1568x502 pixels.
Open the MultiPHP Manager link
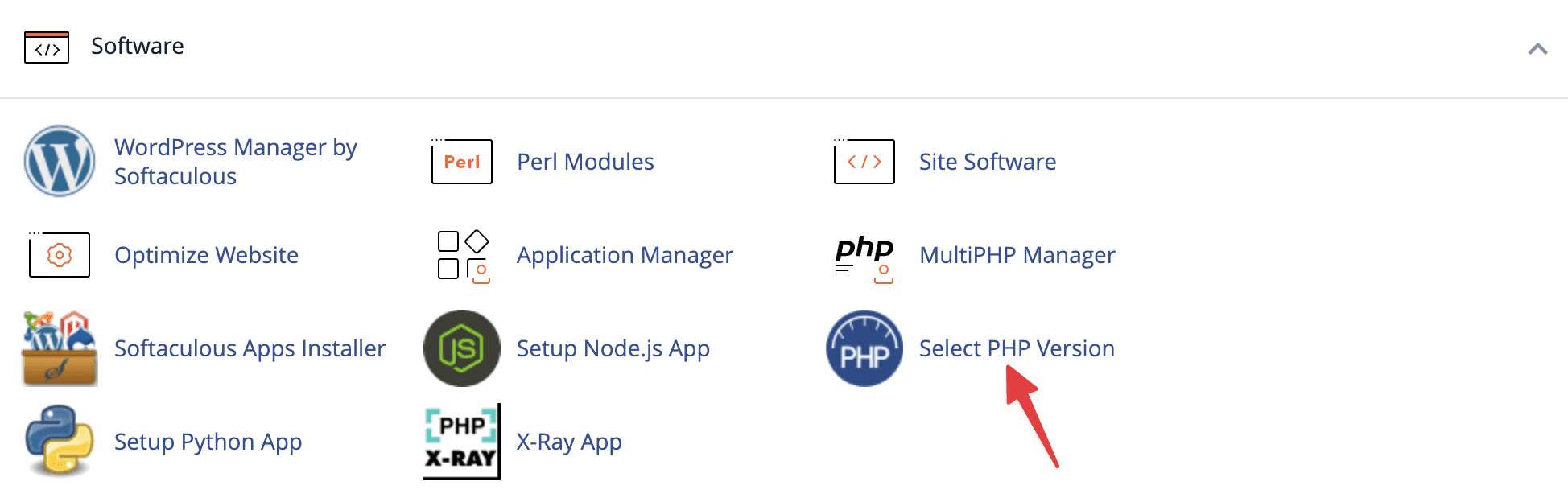1017,255
